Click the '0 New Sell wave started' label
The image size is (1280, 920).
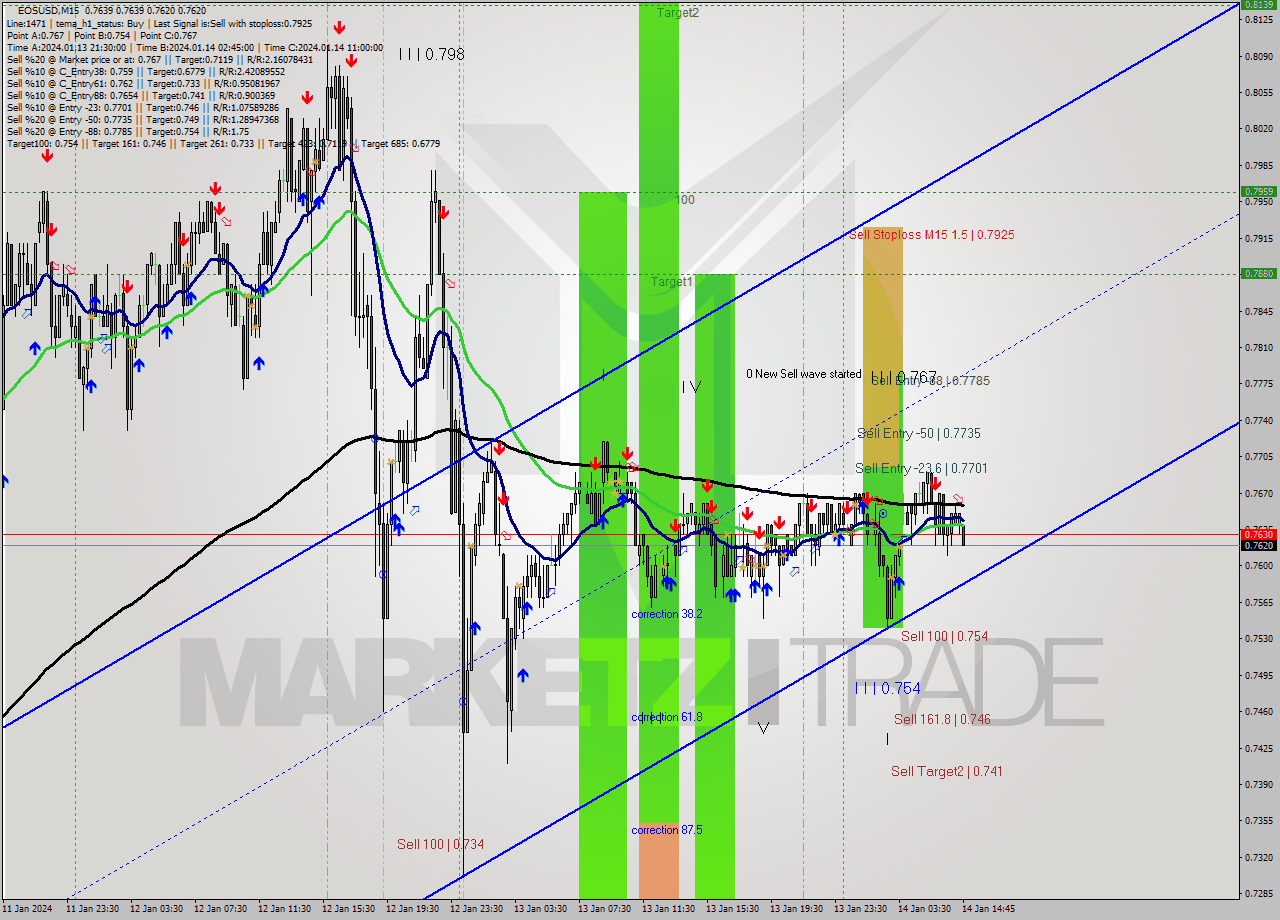point(803,374)
